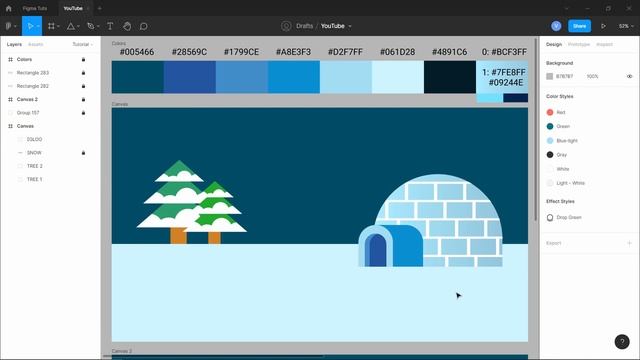Image resolution: width=640 pixels, height=360 pixels.
Task: Click file icon next to Drafts
Action: tap(286, 26)
